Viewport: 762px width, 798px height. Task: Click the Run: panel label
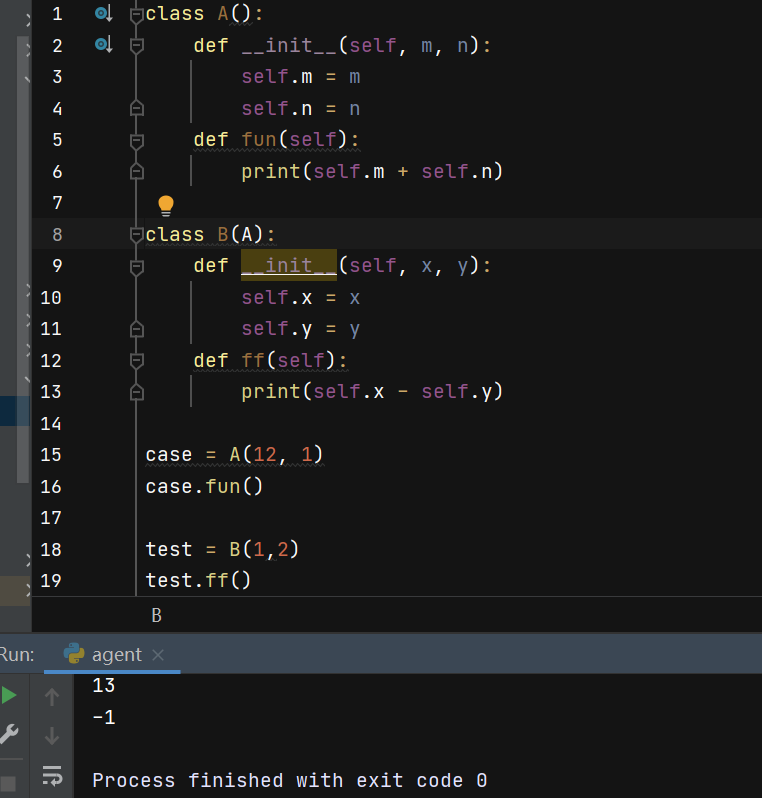[17, 654]
